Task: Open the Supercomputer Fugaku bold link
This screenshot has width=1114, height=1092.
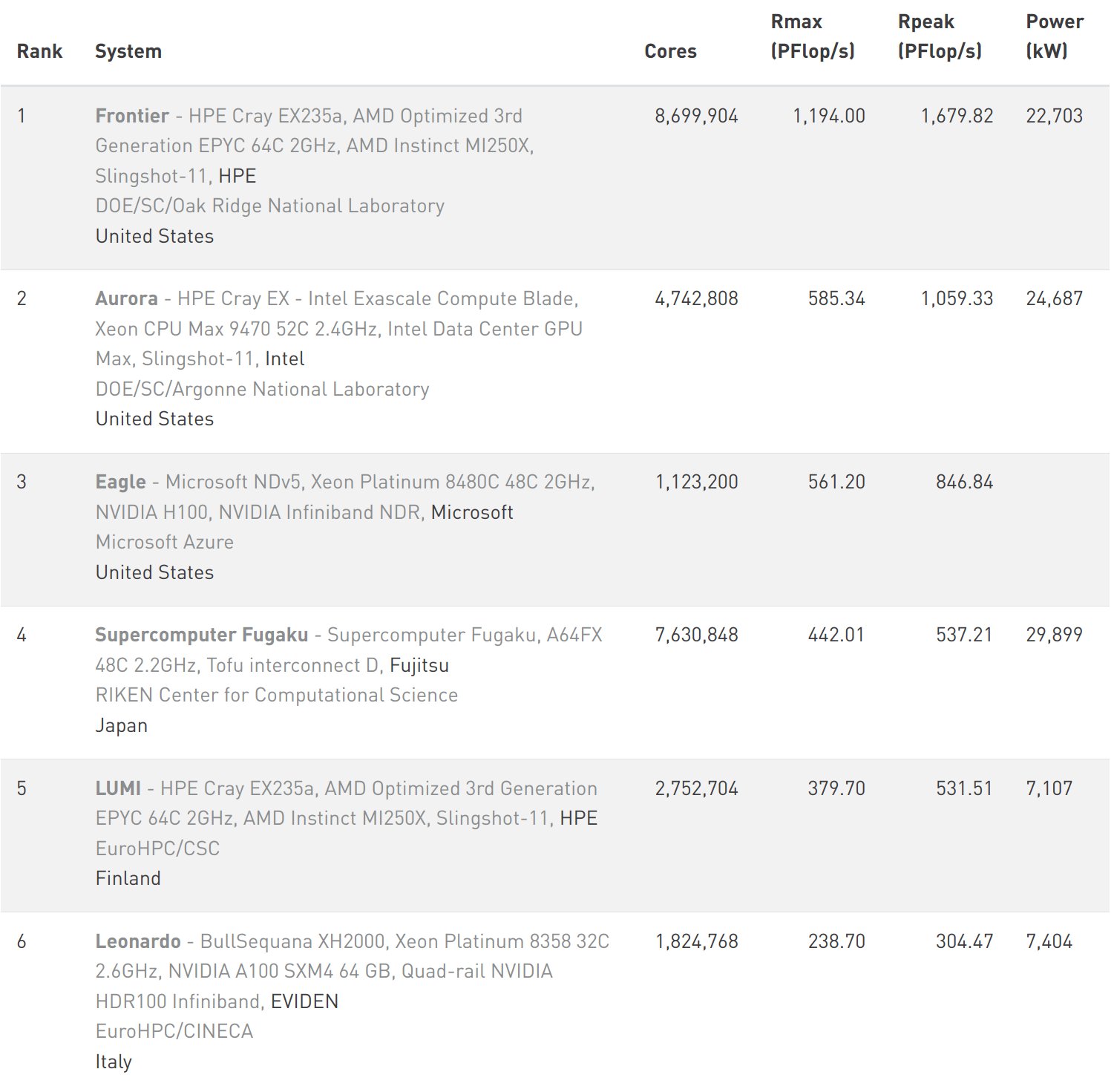Action: click(x=201, y=635)
